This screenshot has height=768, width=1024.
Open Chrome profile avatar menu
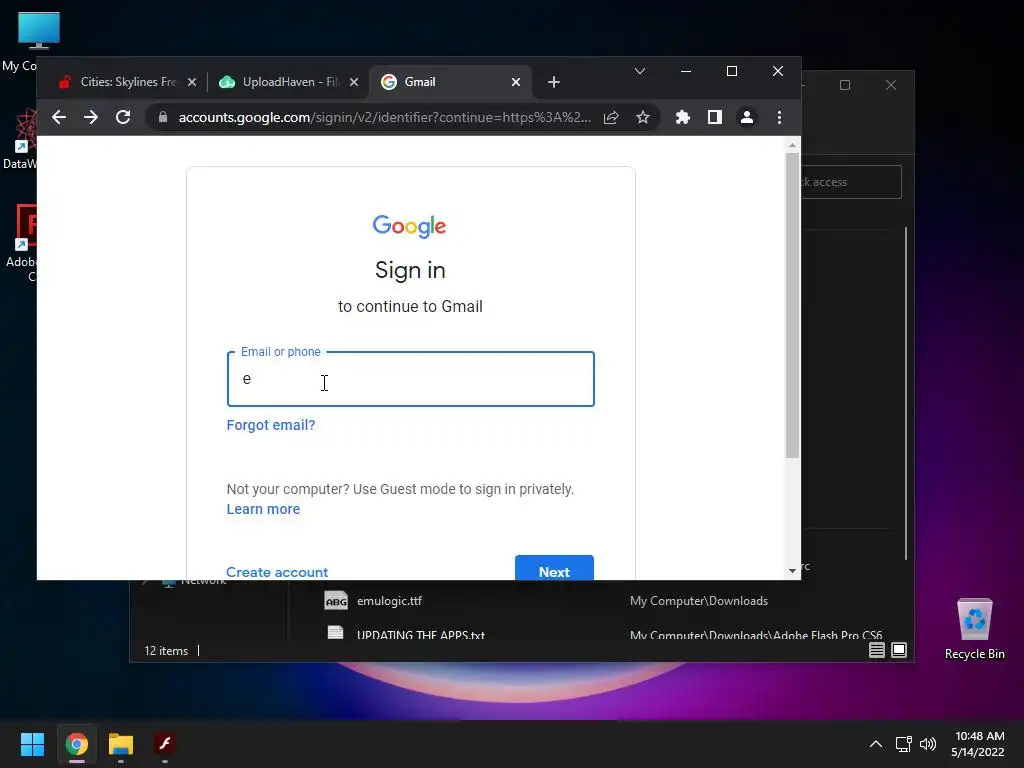click(x=746, y=118)
